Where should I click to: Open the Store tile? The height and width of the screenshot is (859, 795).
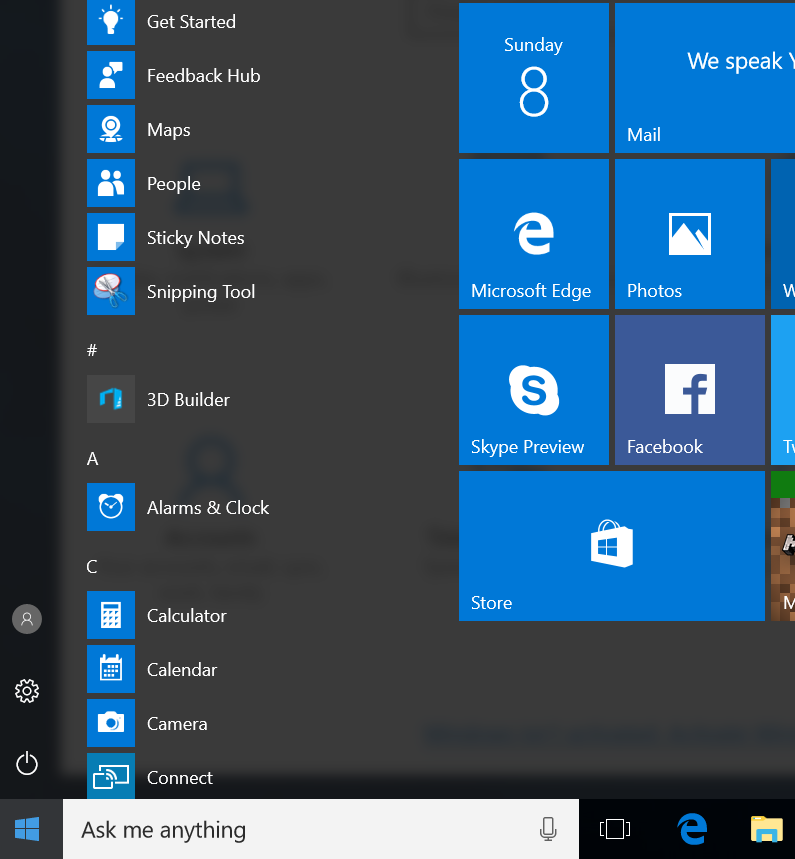612,546
